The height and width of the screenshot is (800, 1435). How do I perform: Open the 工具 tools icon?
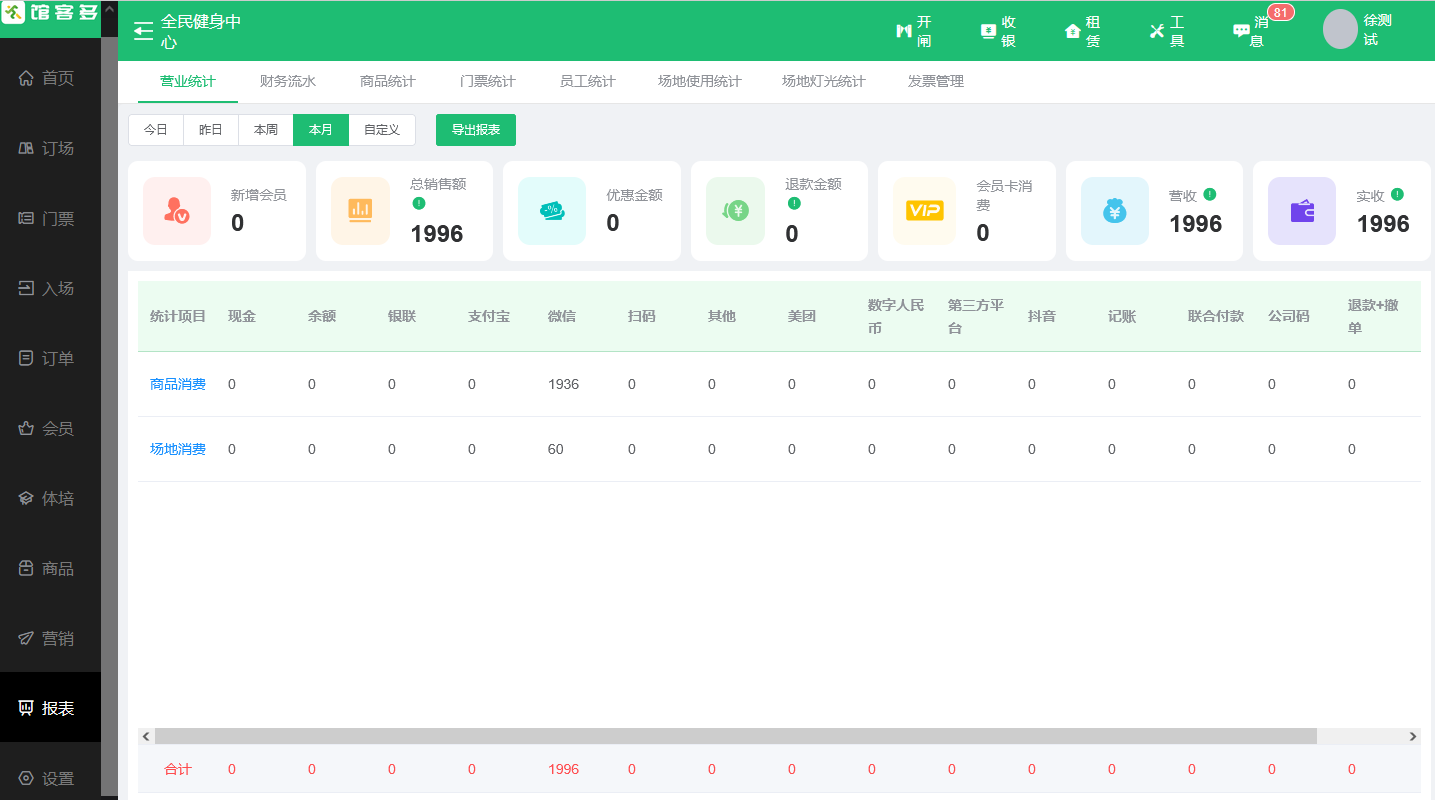tap(1157, 31)
